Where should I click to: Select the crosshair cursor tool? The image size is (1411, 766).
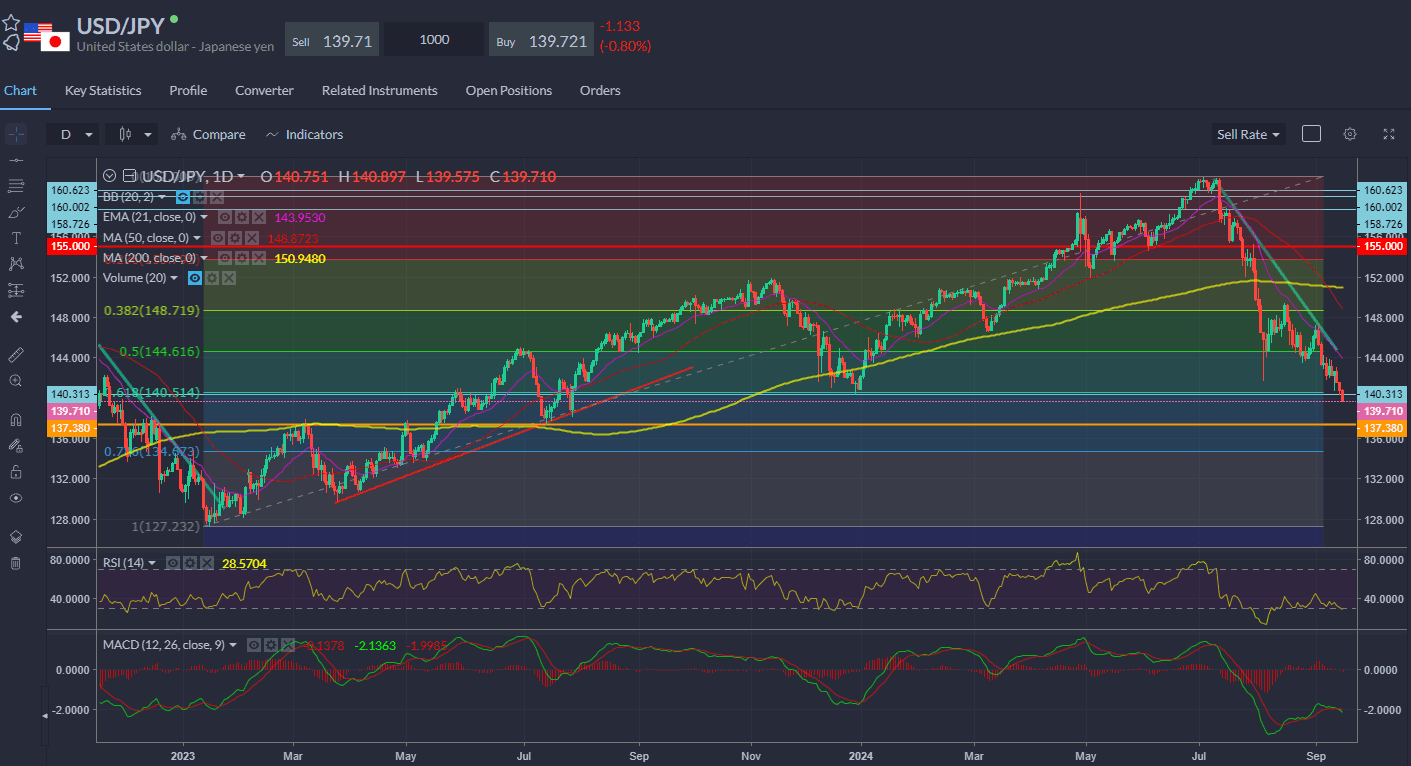pyautogui.click(x=15, y=134)
